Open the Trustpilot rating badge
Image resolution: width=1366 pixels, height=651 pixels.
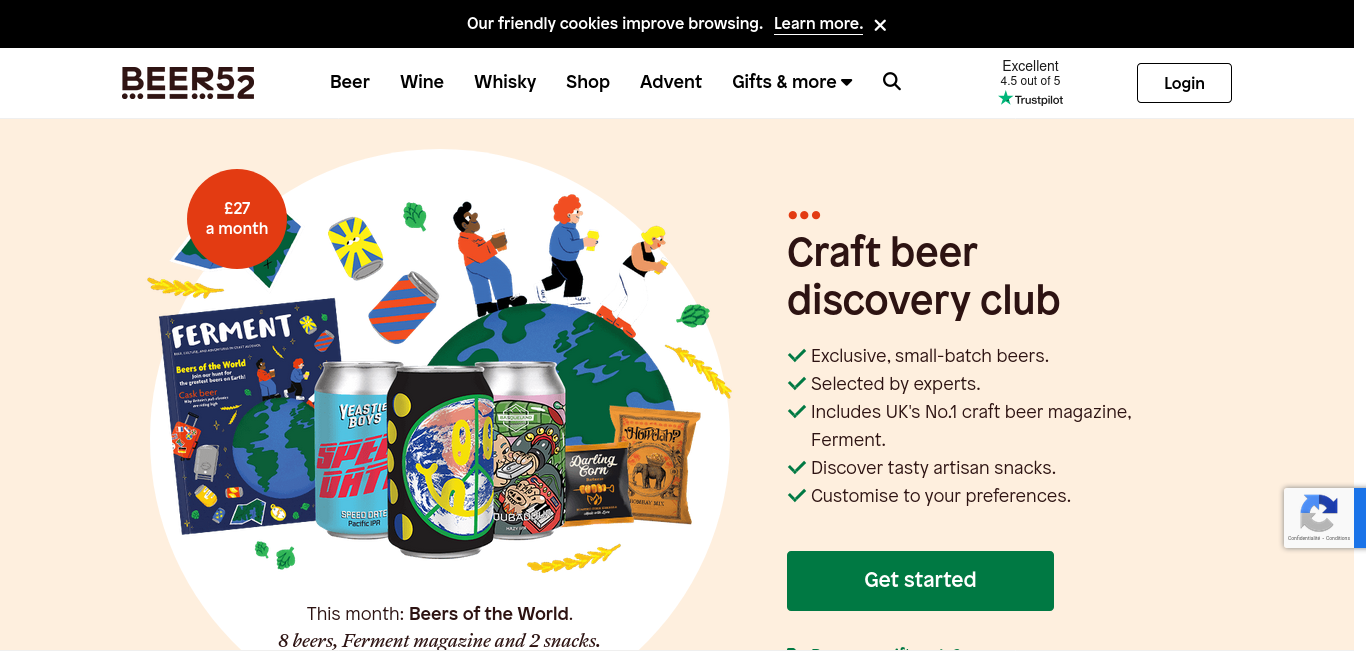1030,83
